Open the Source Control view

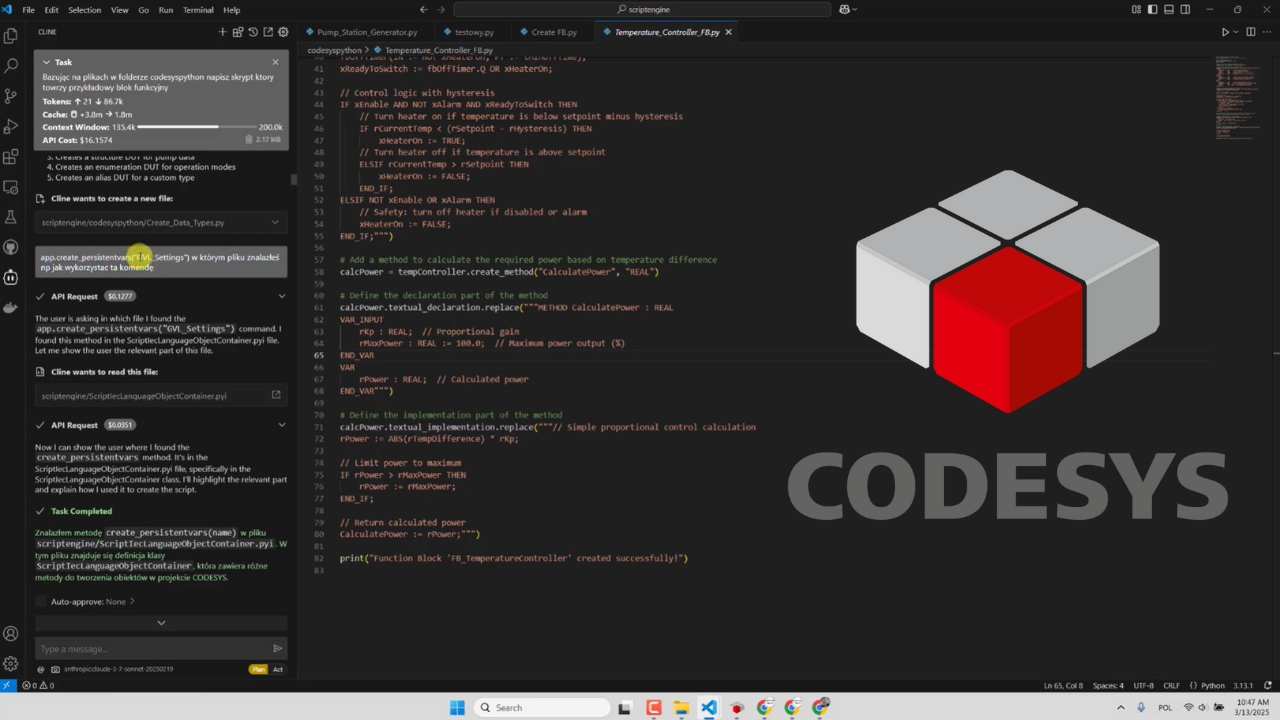pos(10,96)
